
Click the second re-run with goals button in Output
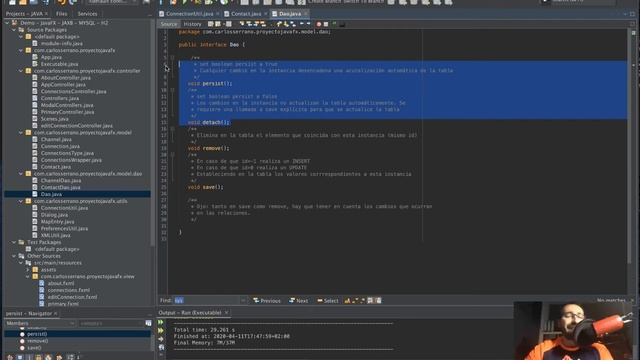(161, 331)
